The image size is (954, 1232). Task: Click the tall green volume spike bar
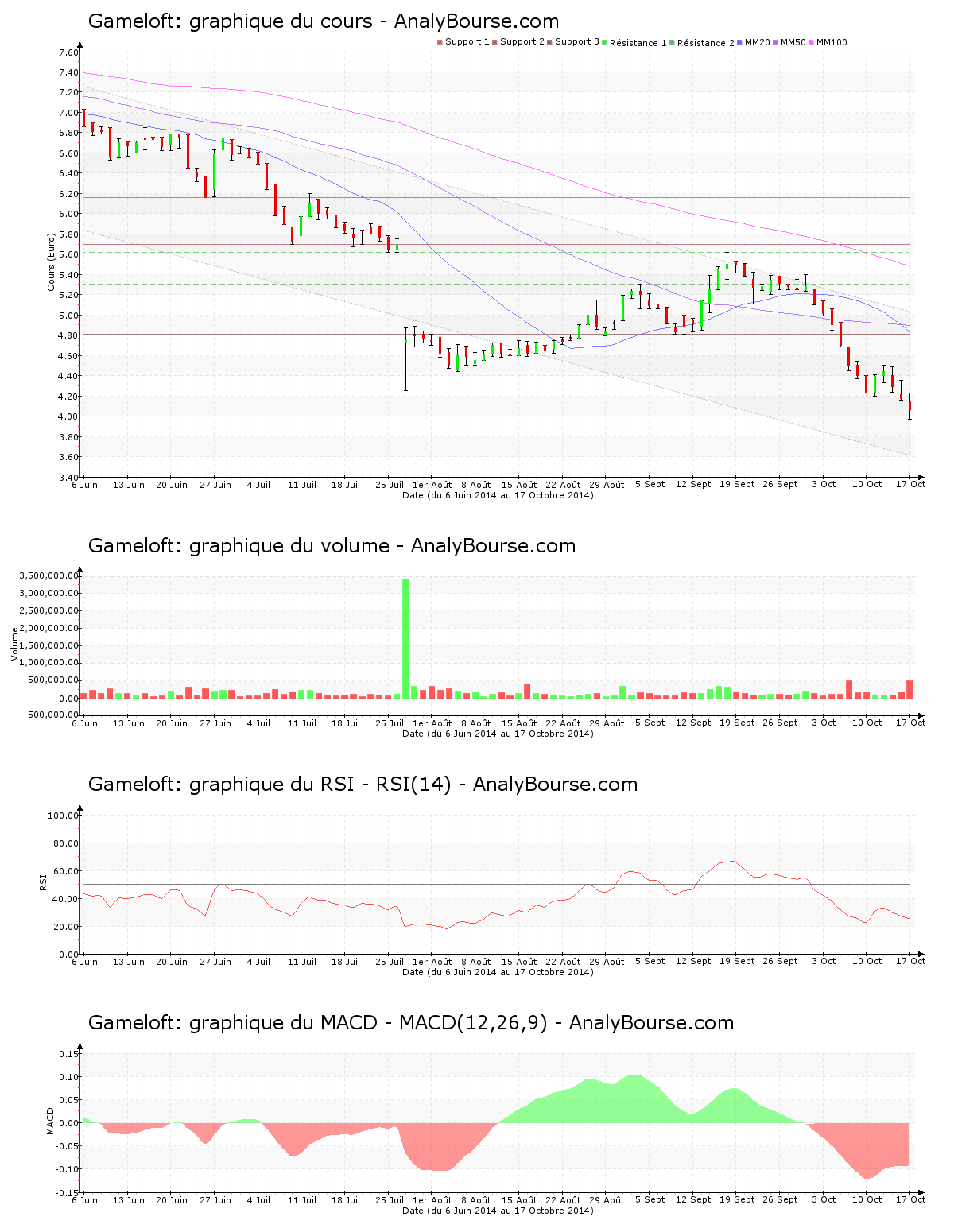[405, 638]
